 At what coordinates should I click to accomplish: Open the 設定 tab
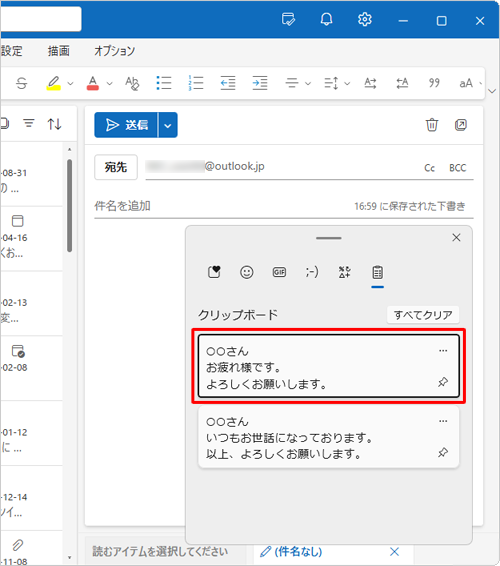point(11,51)
